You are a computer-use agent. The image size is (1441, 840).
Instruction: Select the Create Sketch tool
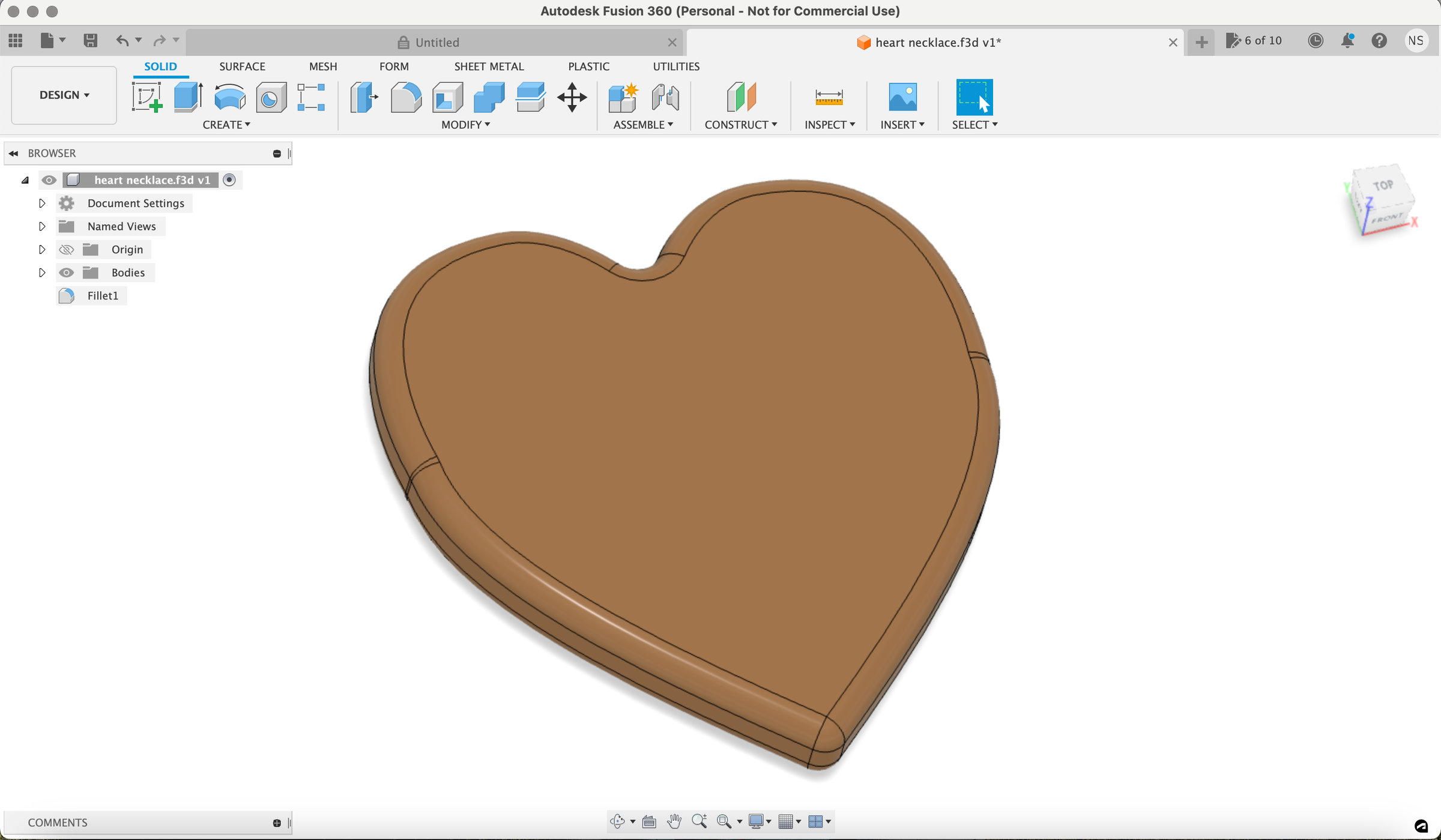(x=146, y=97)
